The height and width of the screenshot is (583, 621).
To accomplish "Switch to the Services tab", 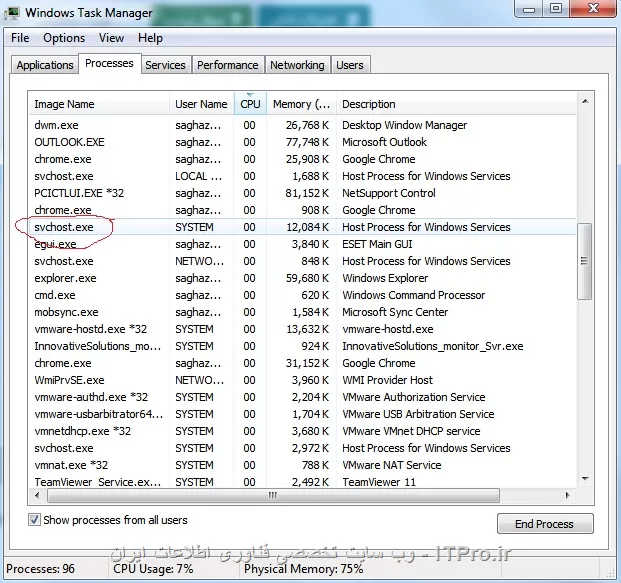I will click(165, 65).
